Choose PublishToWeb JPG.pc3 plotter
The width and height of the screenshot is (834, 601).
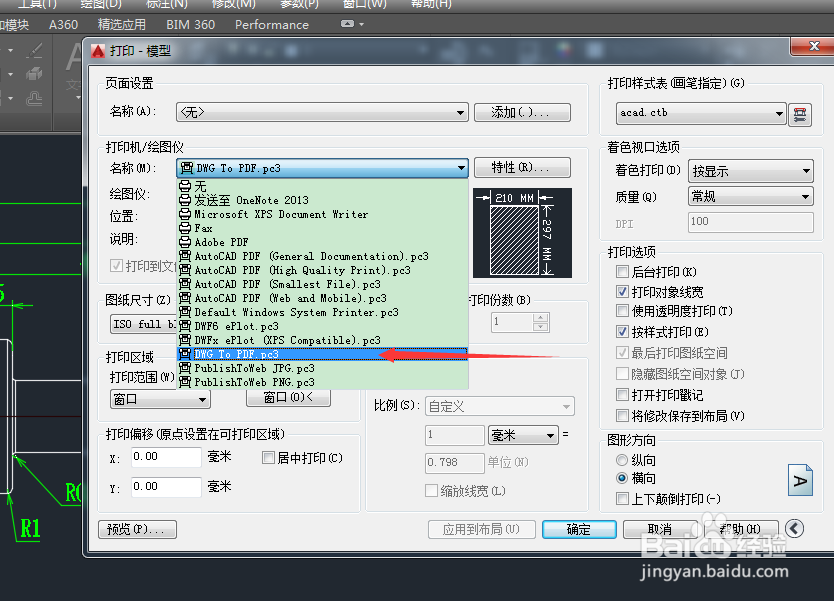pos(322,368)
